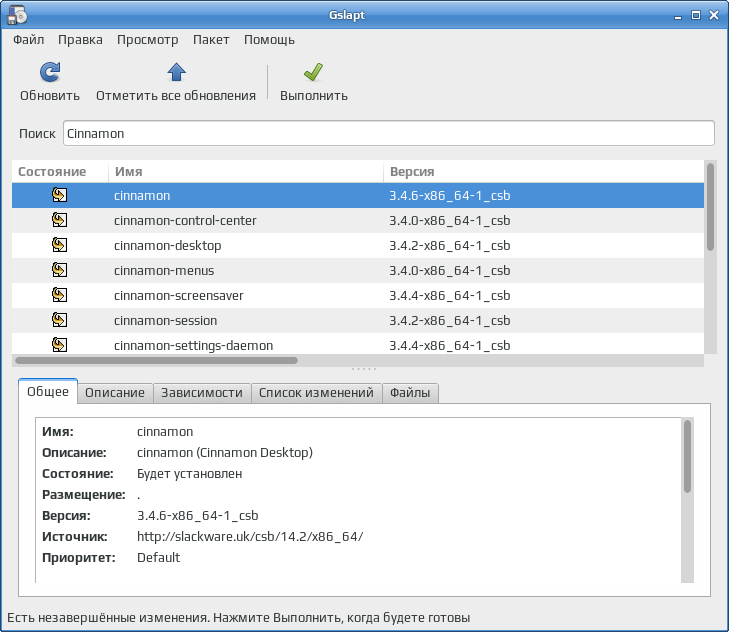Click the 'Будет установлен' status value
729x632 pixels.
click(189, 474)
